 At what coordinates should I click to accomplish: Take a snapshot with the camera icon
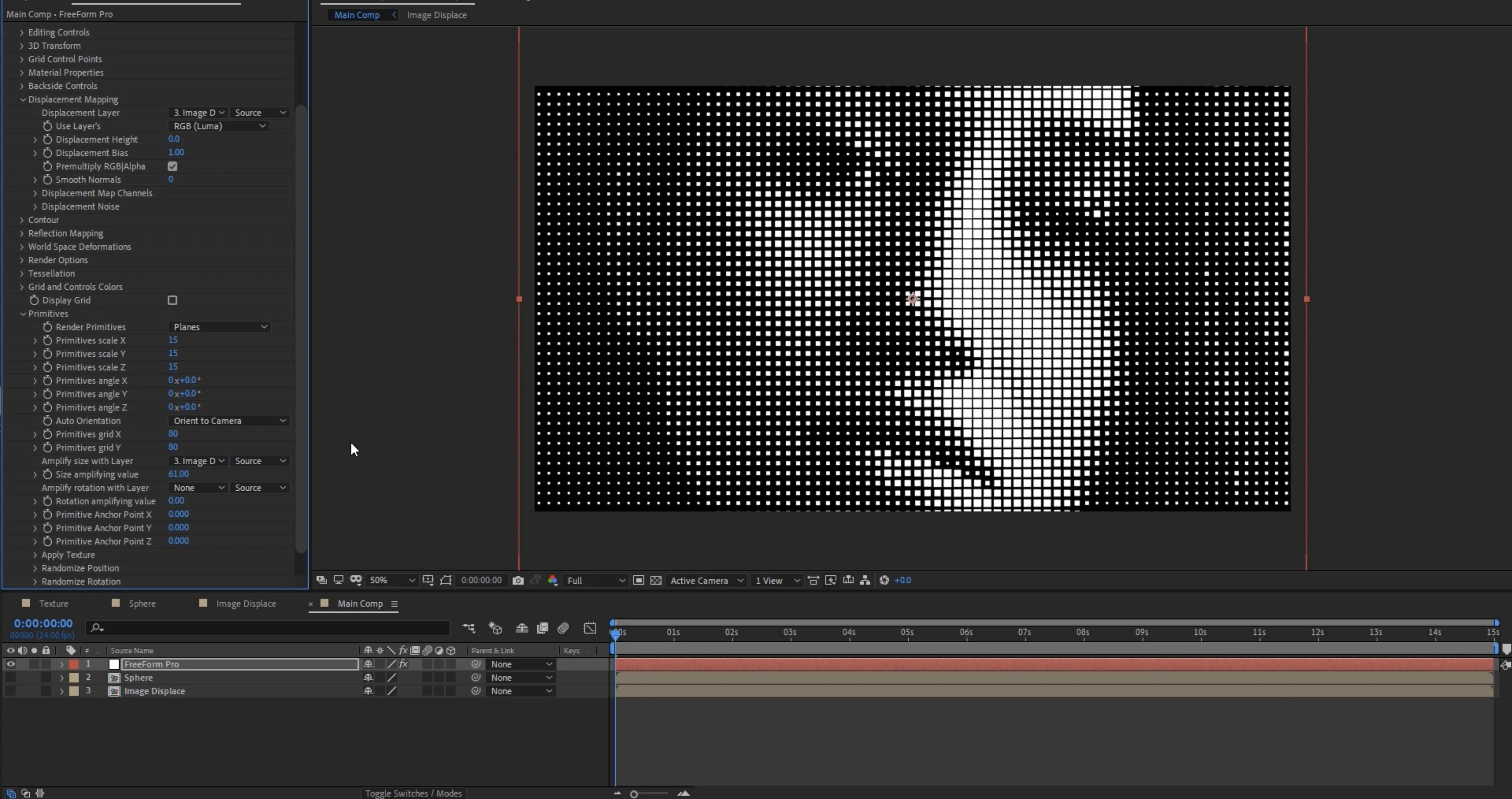518,581
